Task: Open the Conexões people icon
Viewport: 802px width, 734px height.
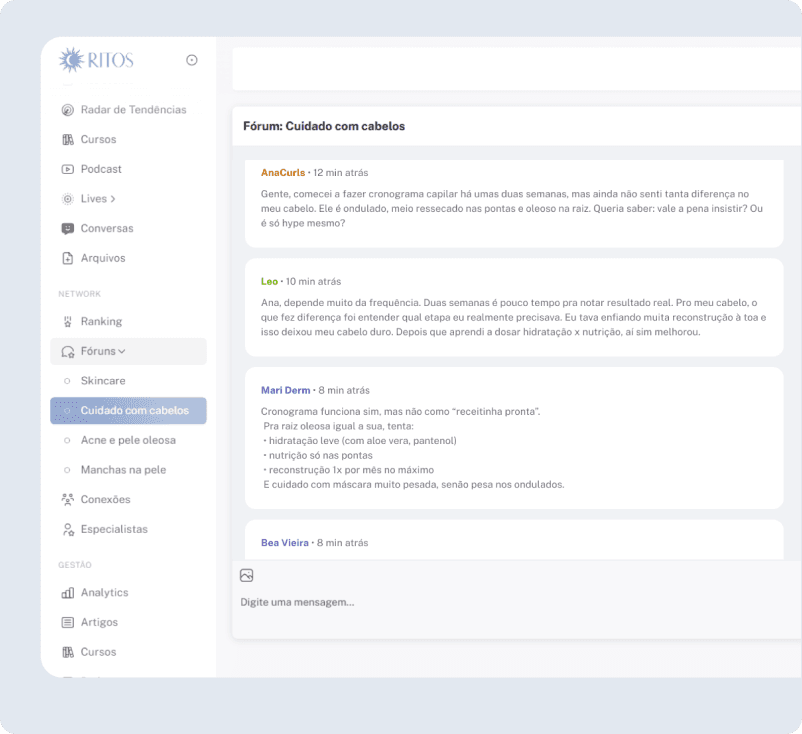Action: (68, 500)
